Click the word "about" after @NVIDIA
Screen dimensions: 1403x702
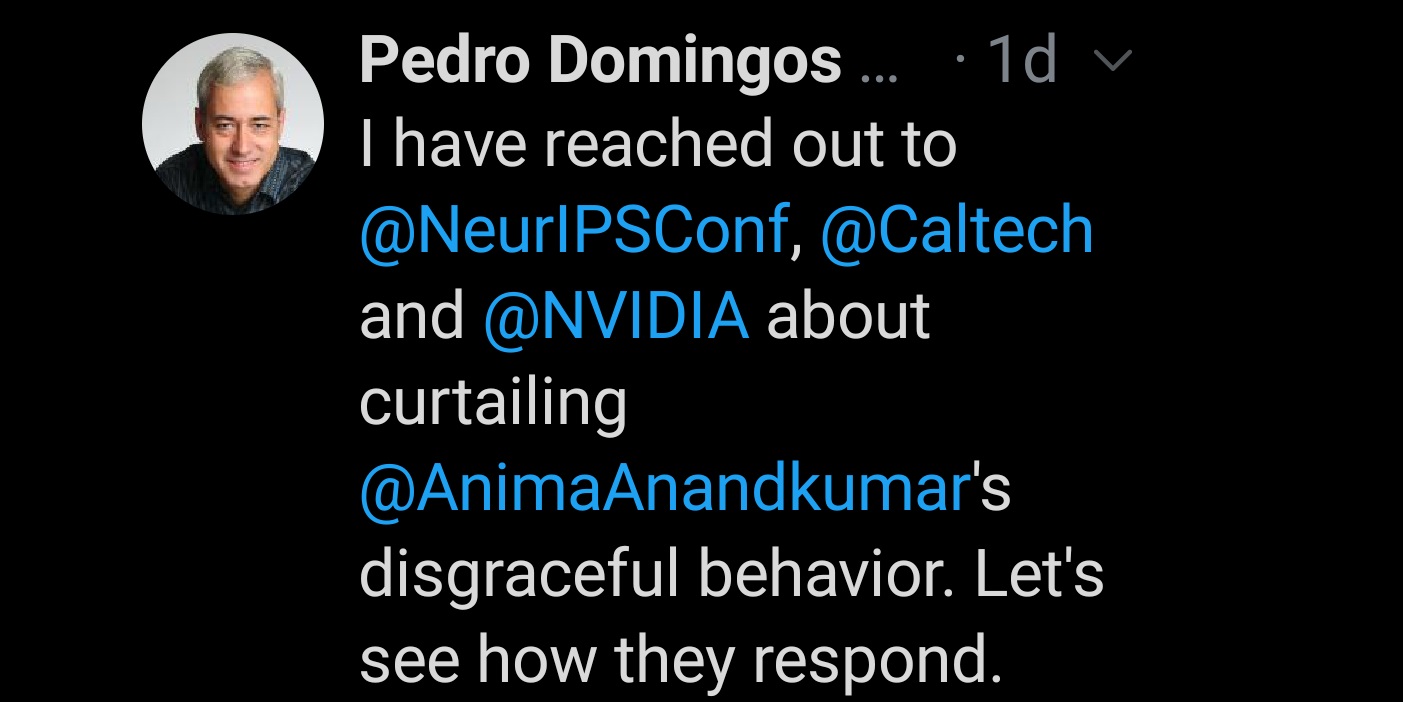[848, 317]
